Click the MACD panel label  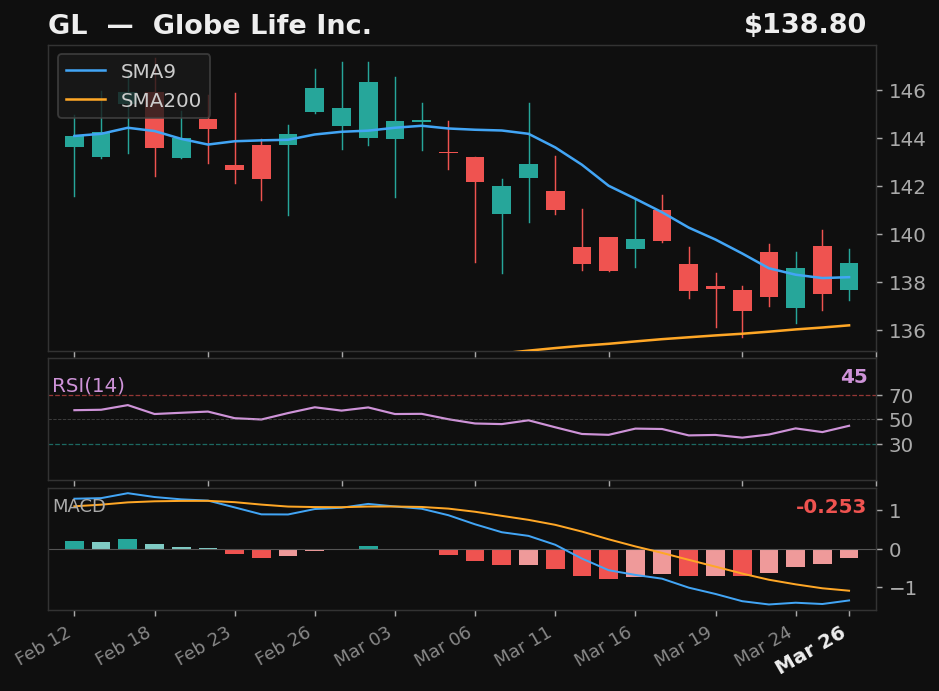tap(79, 506)
